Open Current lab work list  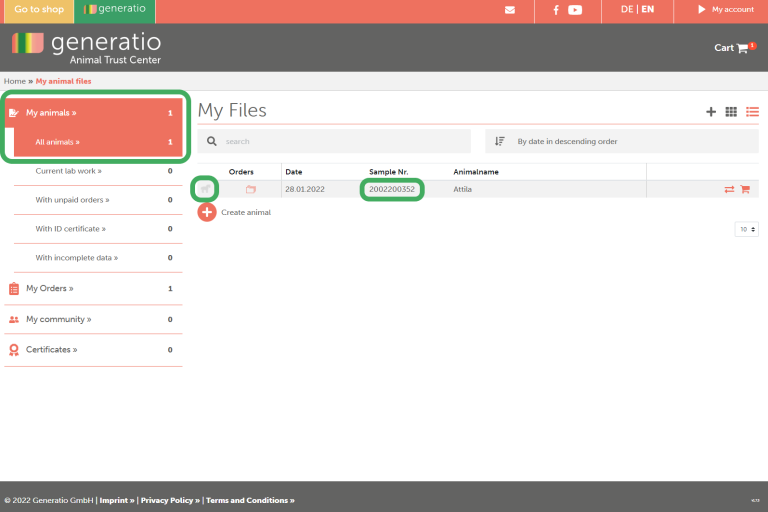coord(98,171)
